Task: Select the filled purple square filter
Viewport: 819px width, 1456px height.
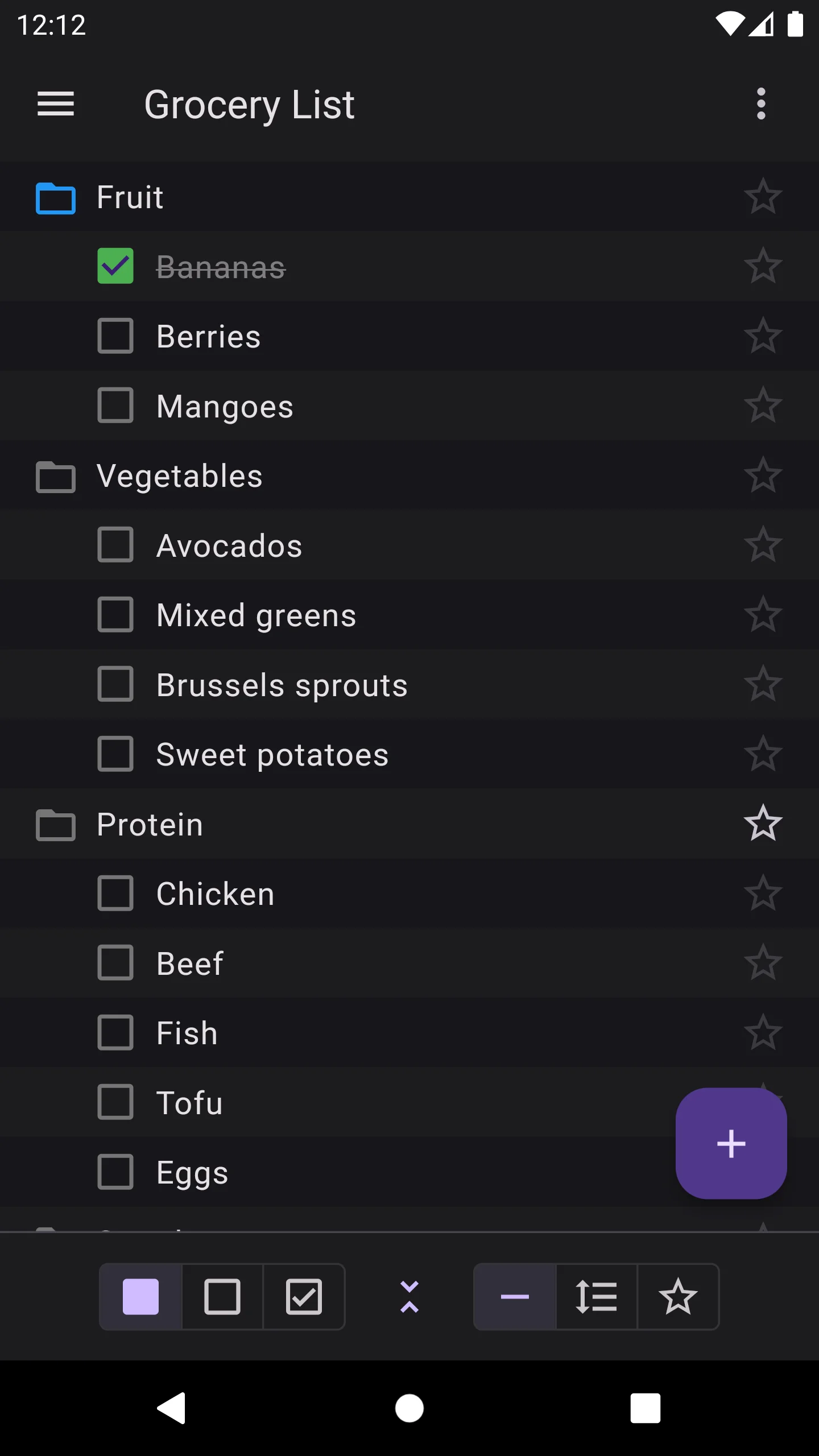Action: (x=140, y=1297)
